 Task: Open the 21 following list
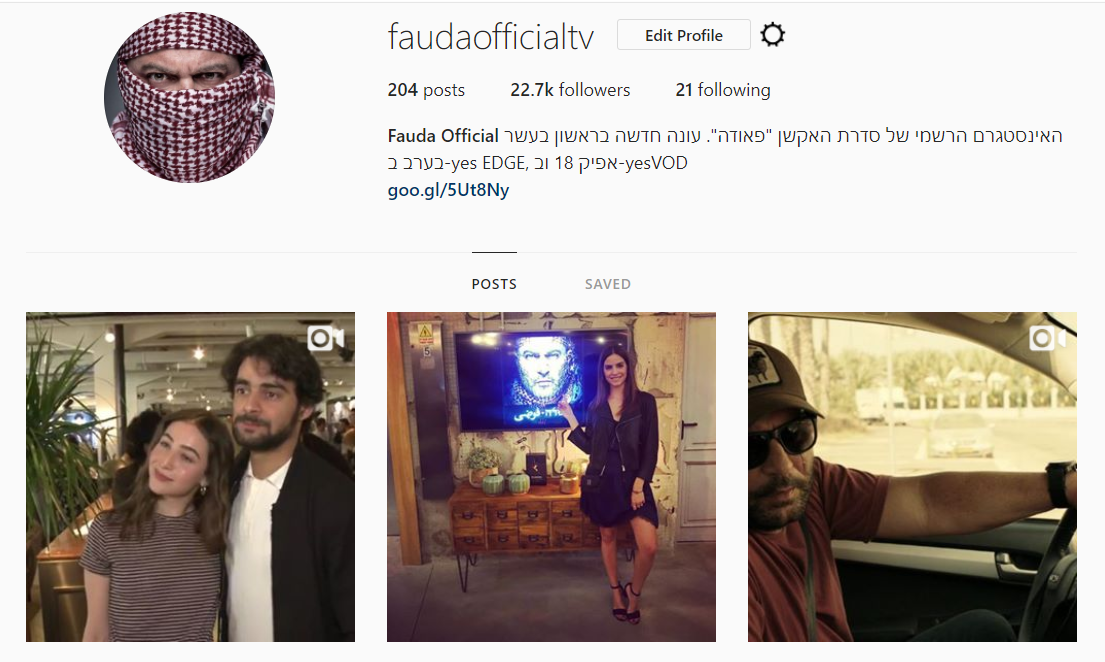point(723,90)
